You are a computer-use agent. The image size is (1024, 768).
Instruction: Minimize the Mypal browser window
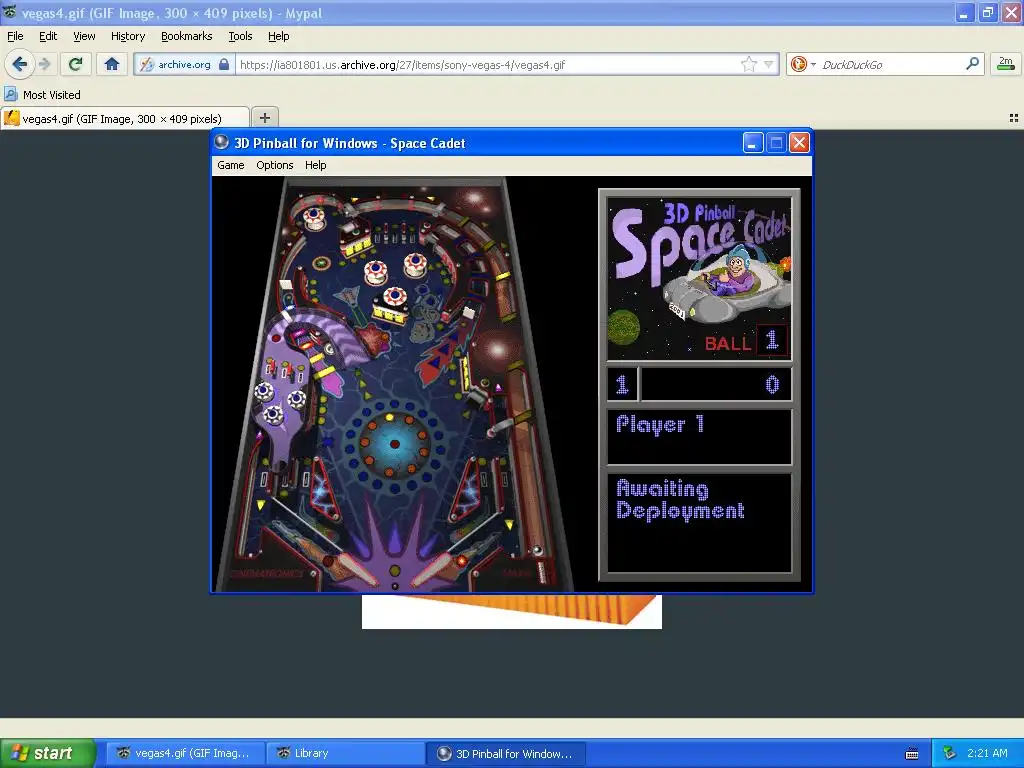(965, 12)
